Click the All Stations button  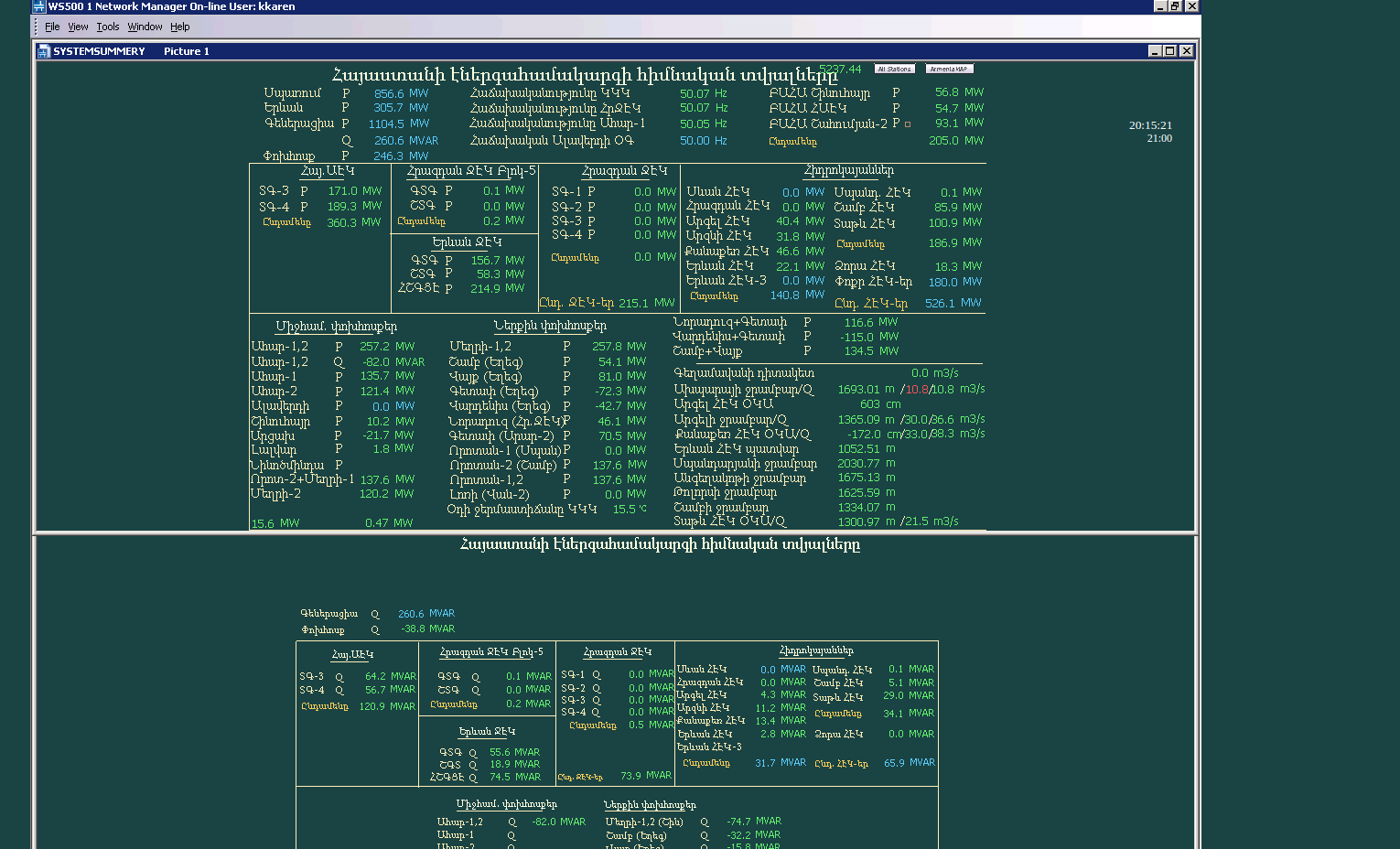(x=895, y=69)
